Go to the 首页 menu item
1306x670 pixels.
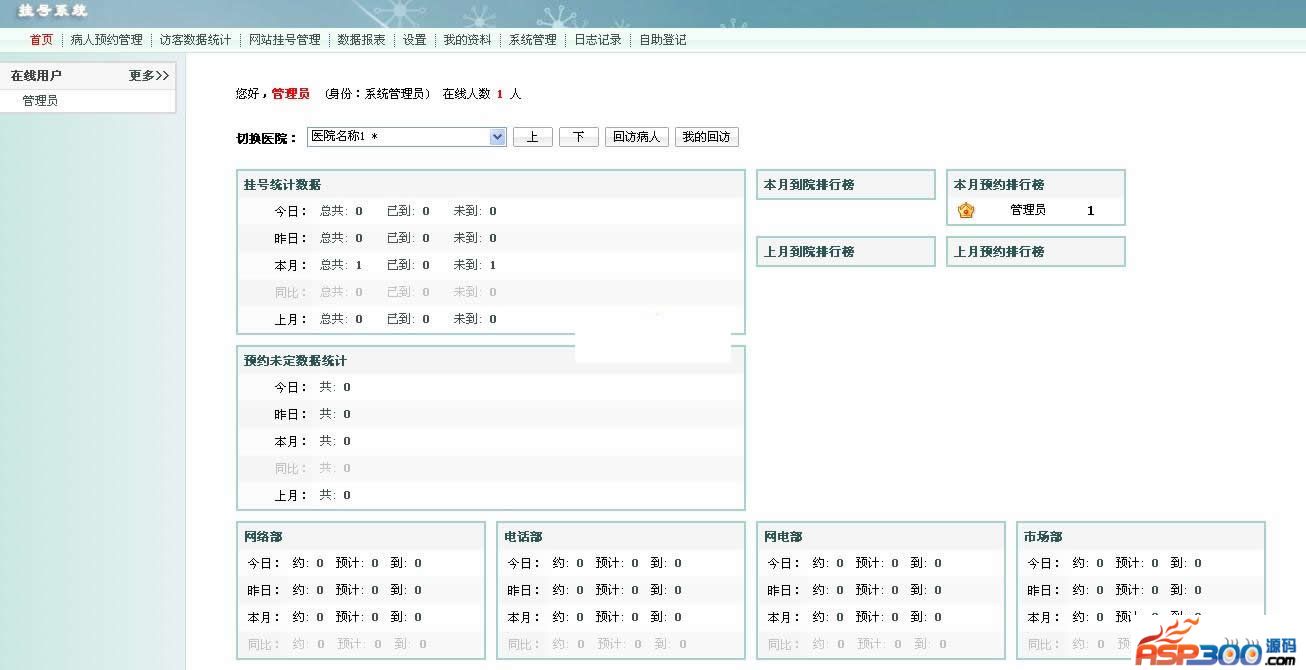pos(41,40)
